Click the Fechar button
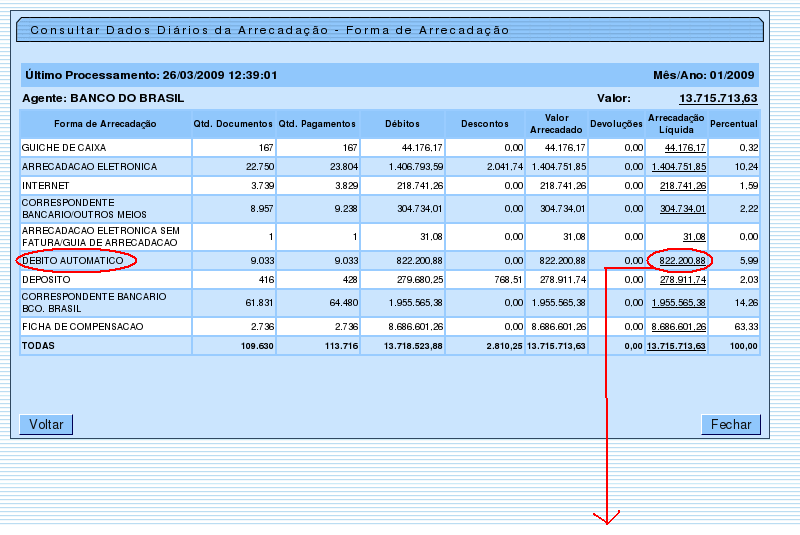The width and height of the screenshot is (800, 535). point(730,425)
